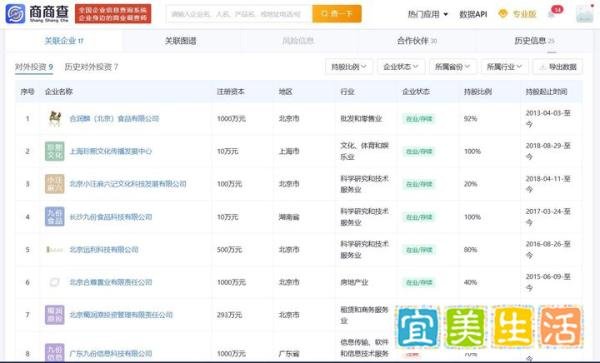Click the 40% shareholding cell in row 6

click(470, 282)
